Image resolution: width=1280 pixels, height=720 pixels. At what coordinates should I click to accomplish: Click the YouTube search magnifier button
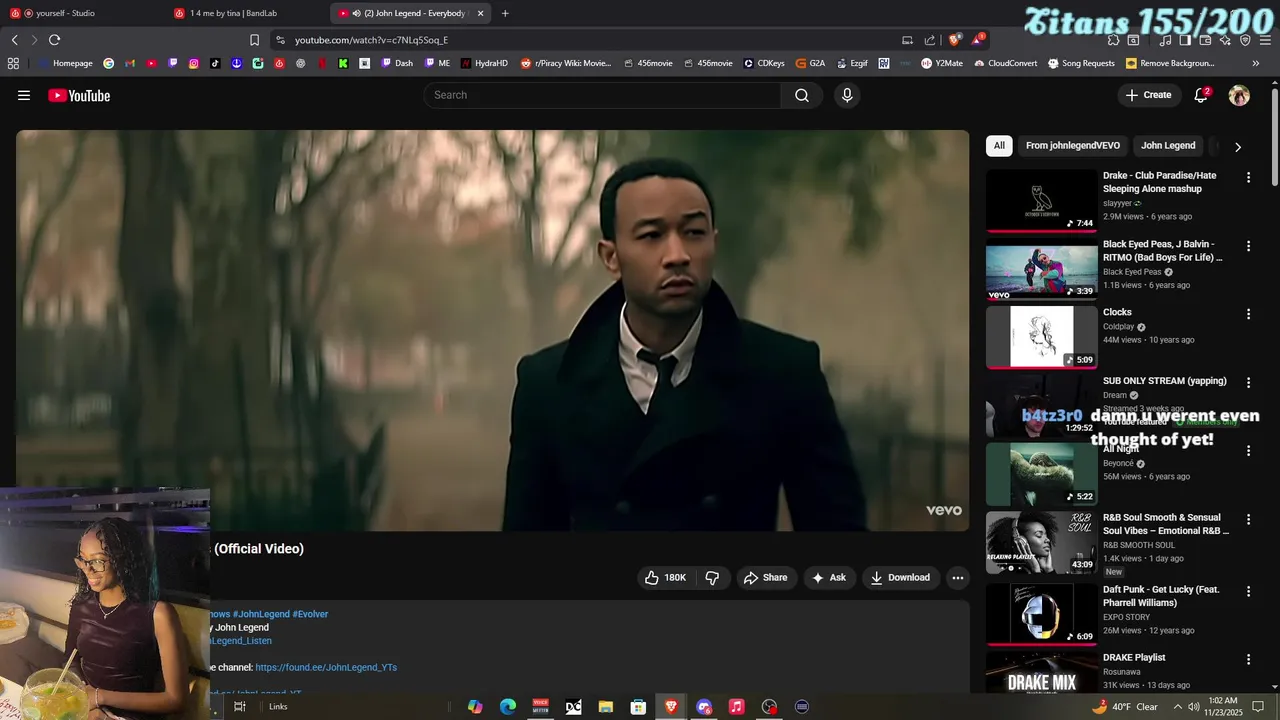pos(802,95)
